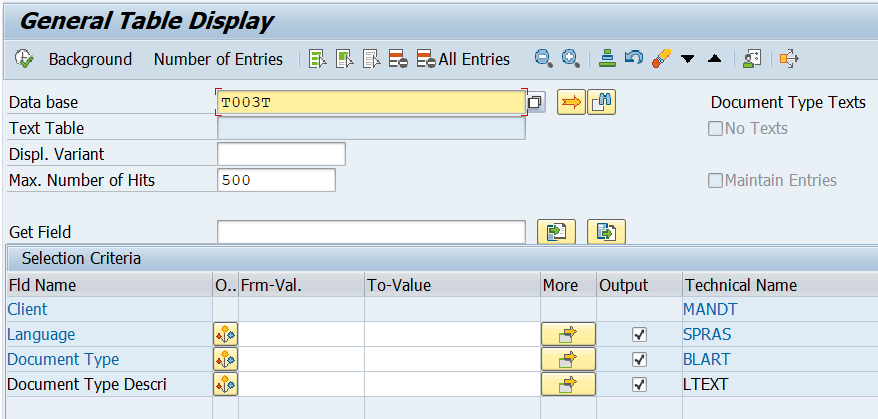
Task: Click technical name LTEXT
Action: [x=706, y=384]
